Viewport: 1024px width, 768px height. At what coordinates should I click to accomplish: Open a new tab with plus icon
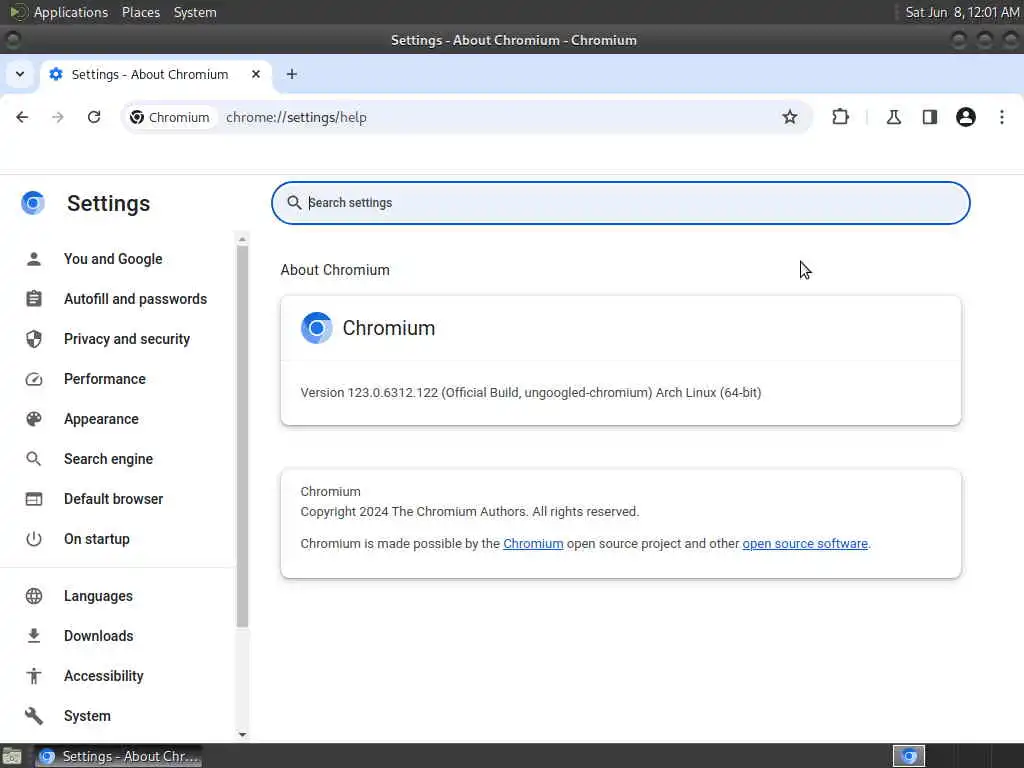pyautogui.click(x=292, y=74)
